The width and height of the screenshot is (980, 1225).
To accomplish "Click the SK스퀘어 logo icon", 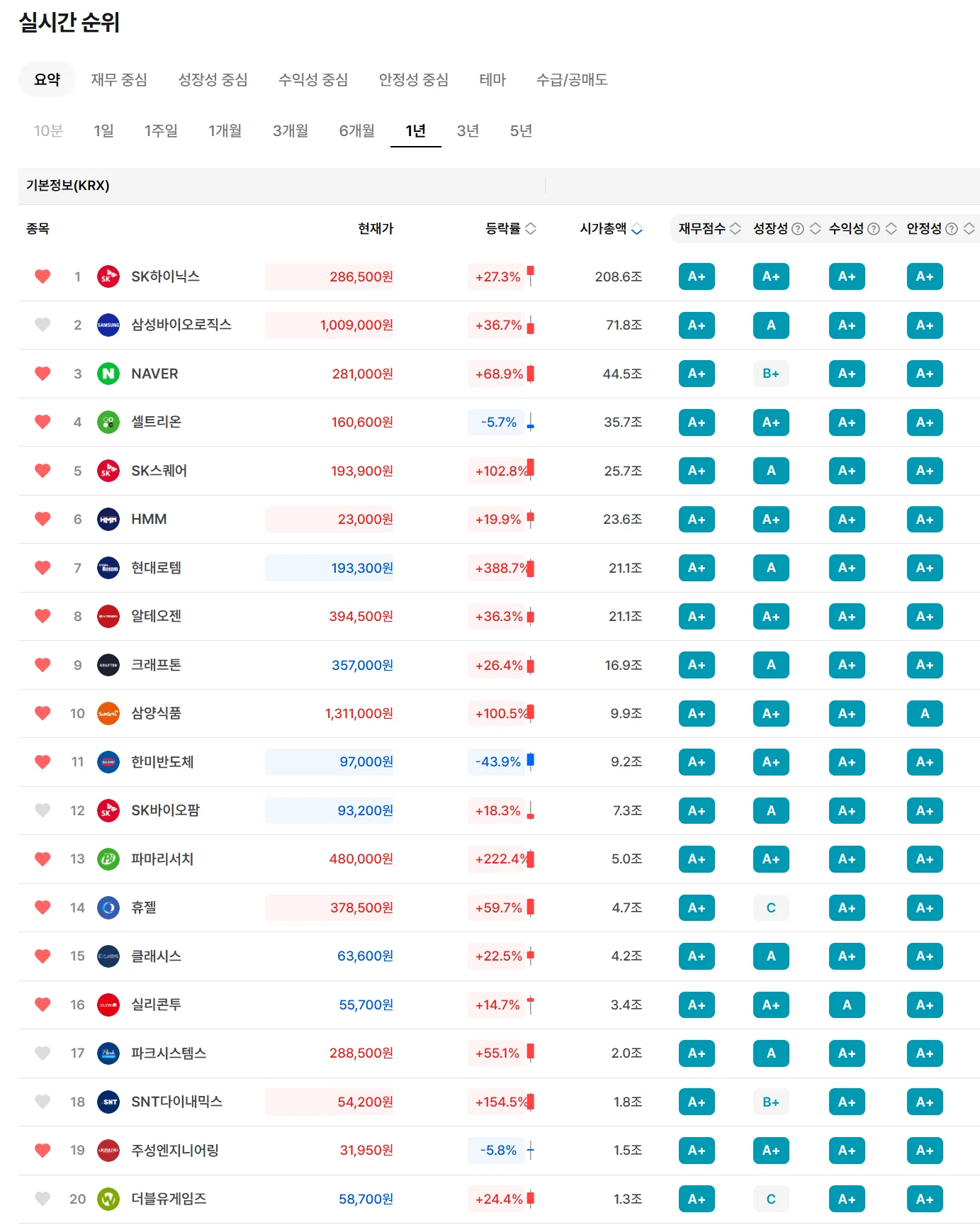I will click(108, 471).
